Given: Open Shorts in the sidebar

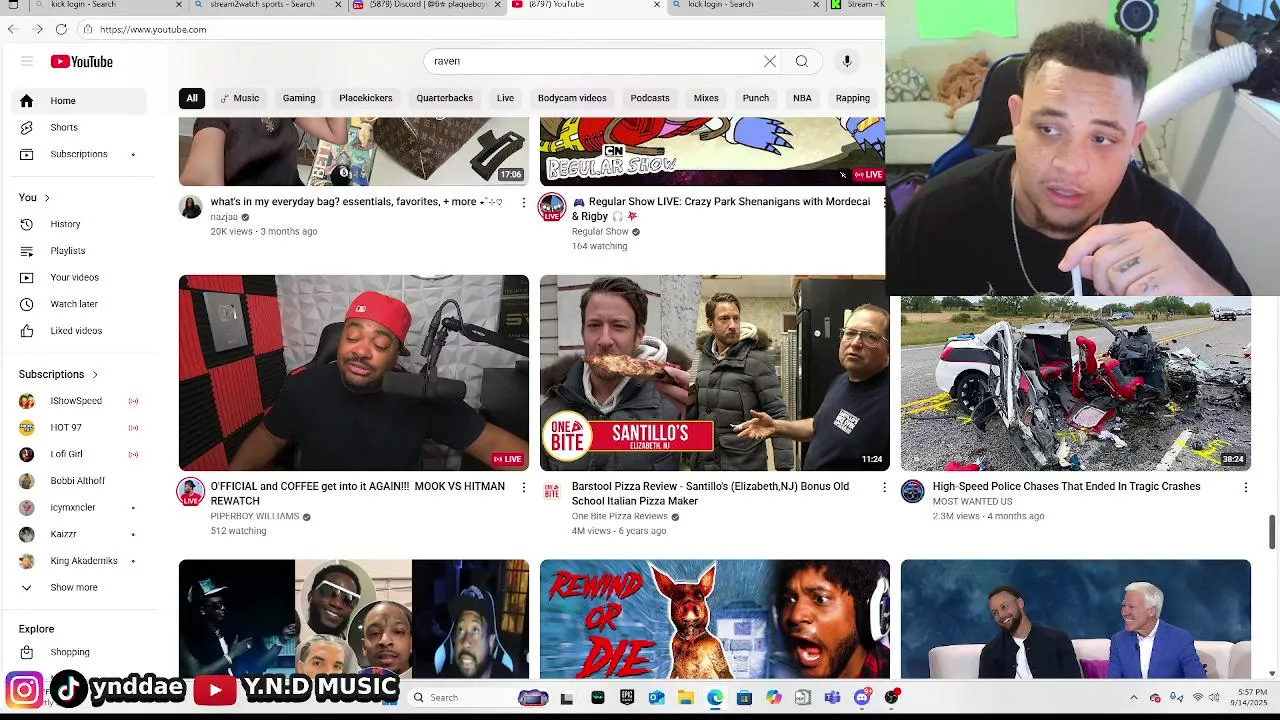Looking at the screenshot, I should (79, 127).
